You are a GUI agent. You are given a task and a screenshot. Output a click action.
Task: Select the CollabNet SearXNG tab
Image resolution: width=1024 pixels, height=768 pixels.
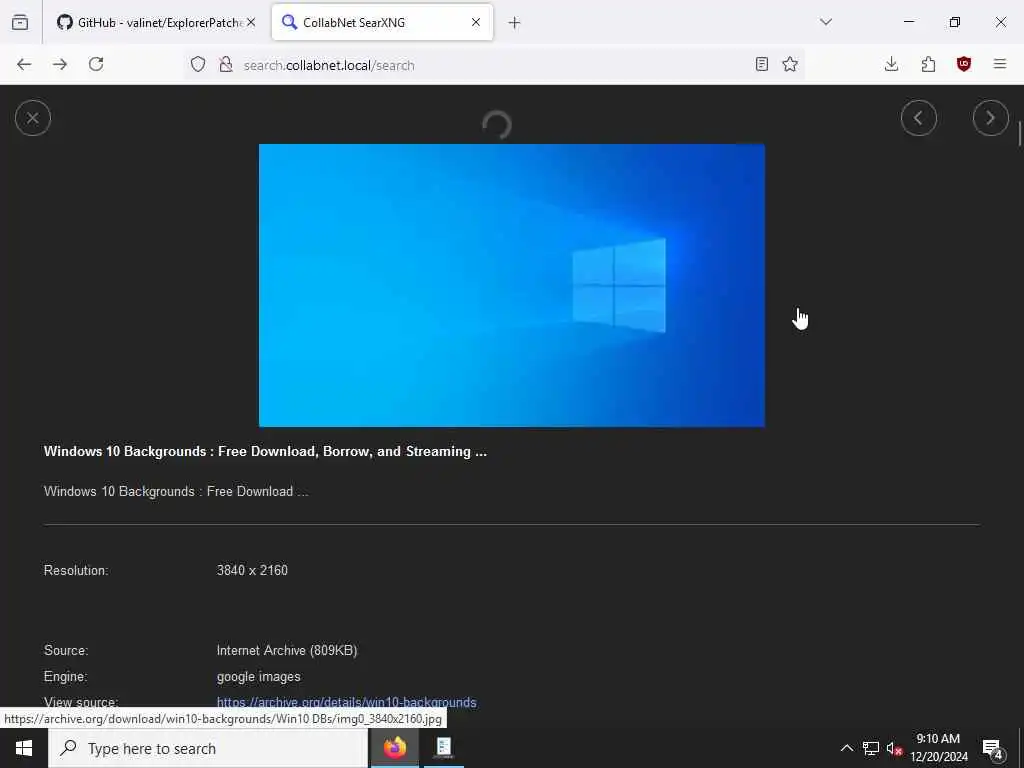pos(382,22)
